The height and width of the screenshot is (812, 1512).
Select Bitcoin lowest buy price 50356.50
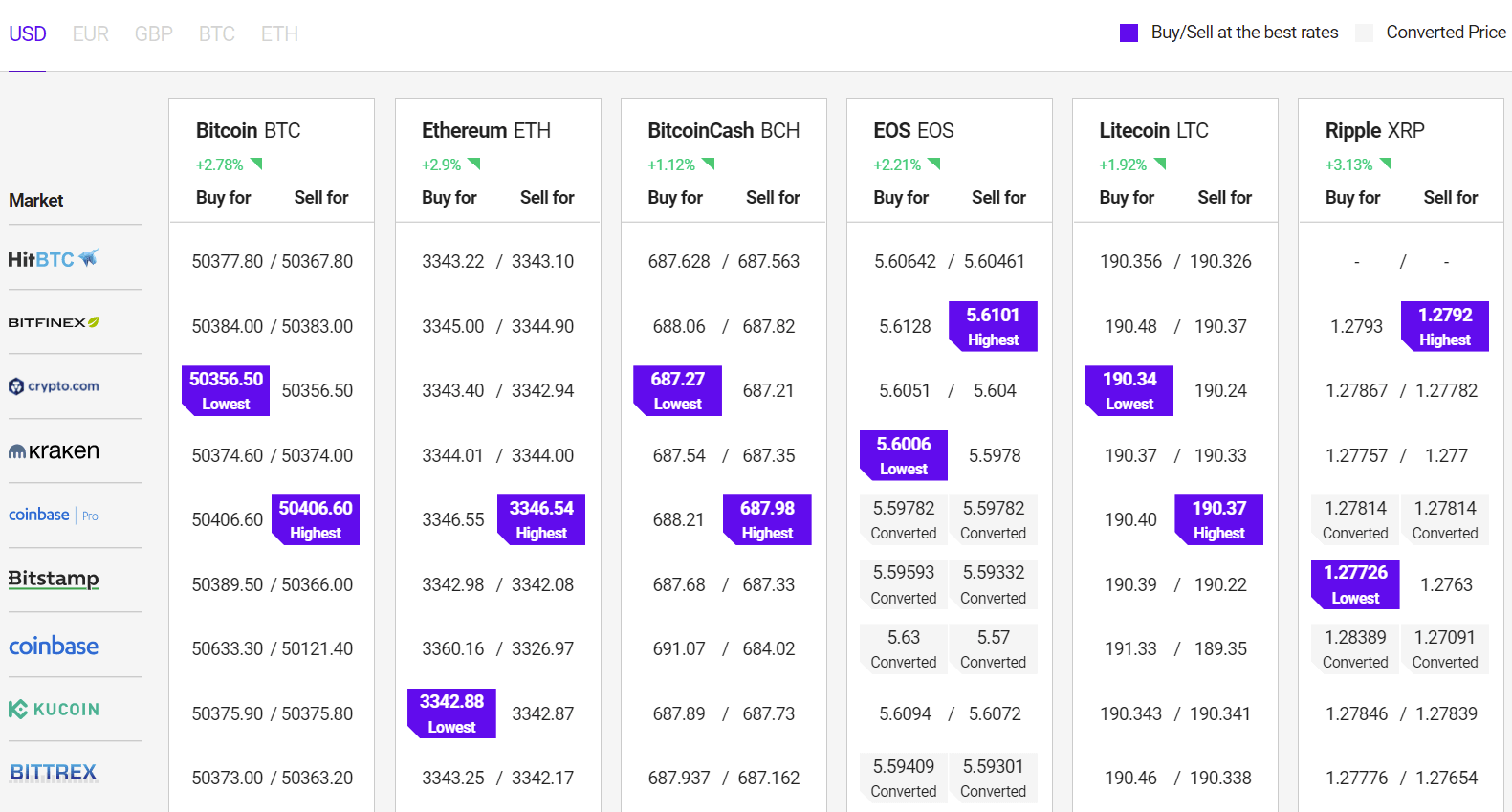[226, 390]
